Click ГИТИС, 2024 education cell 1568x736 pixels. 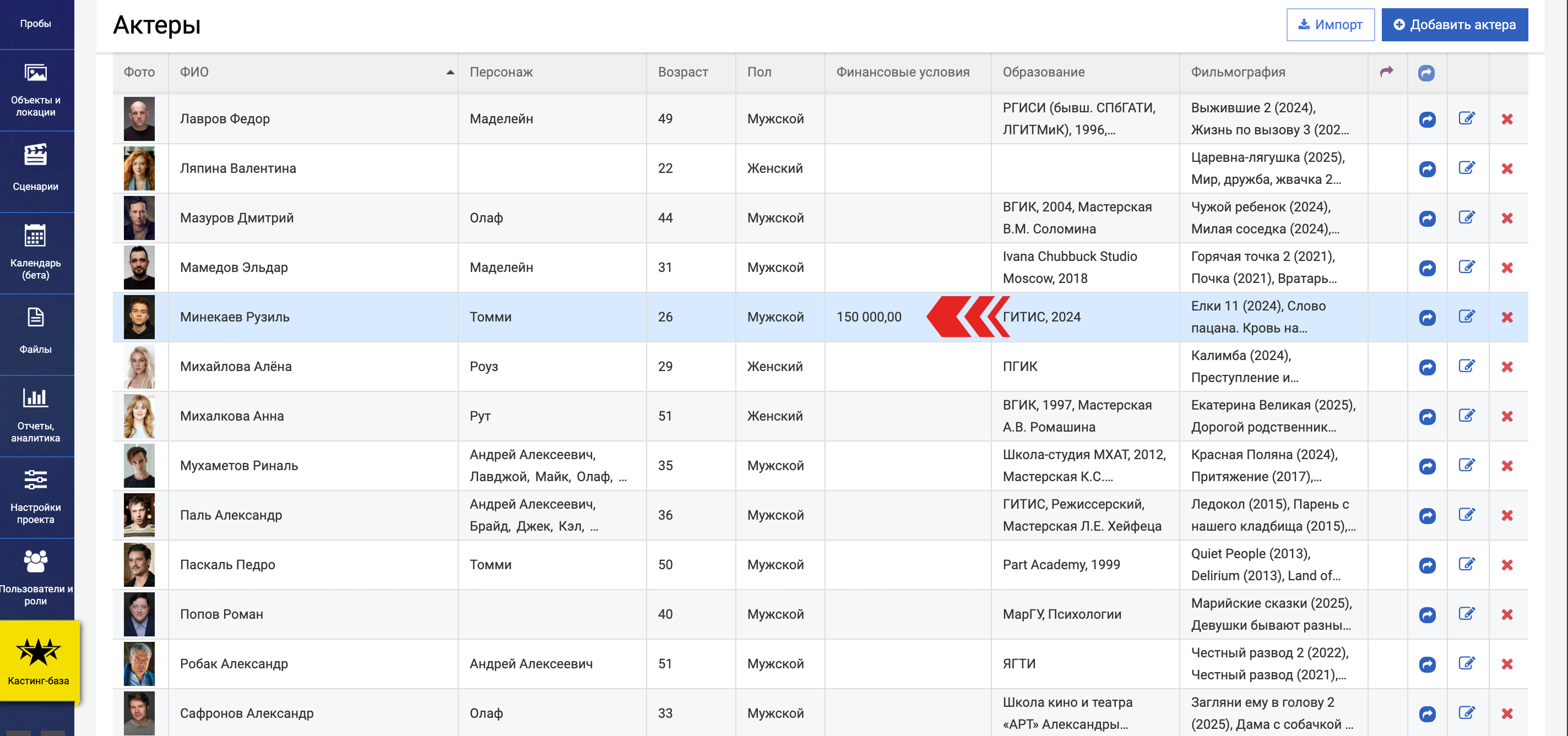coord(1084,318)
